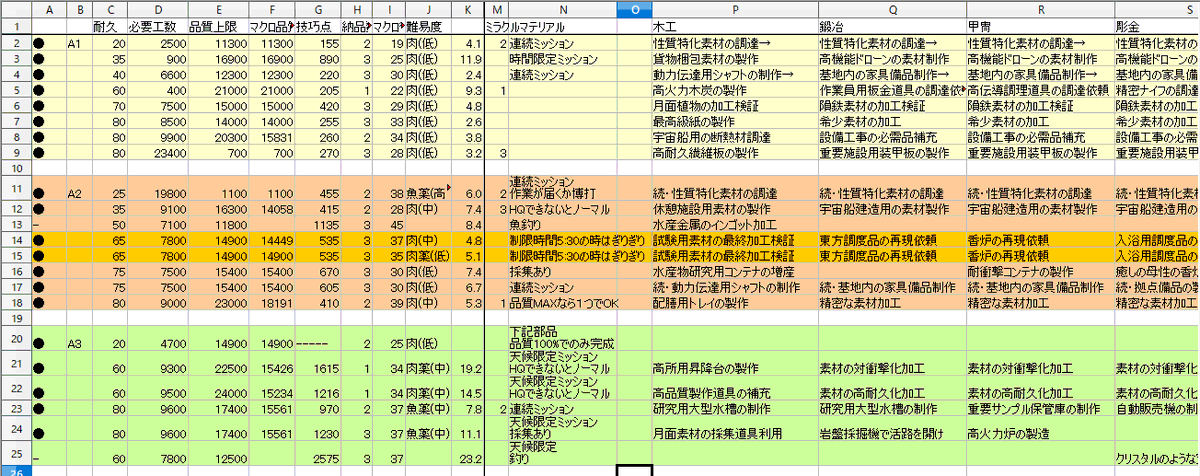1200x476 pixels.
Task: Click the 配膳用トレイの製作 cell
Action: (x=733, y=303)
